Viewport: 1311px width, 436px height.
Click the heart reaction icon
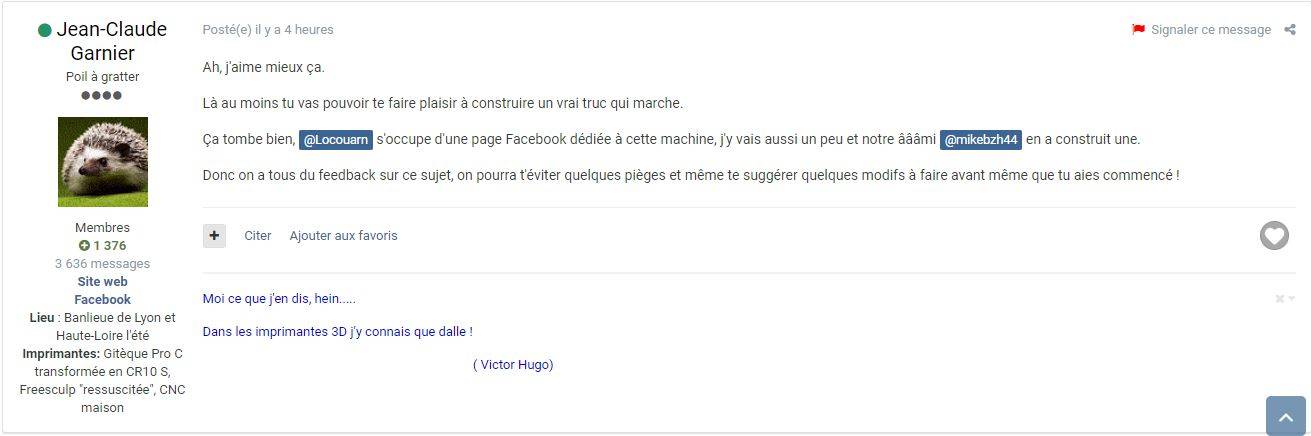[x=1274, y=236]
